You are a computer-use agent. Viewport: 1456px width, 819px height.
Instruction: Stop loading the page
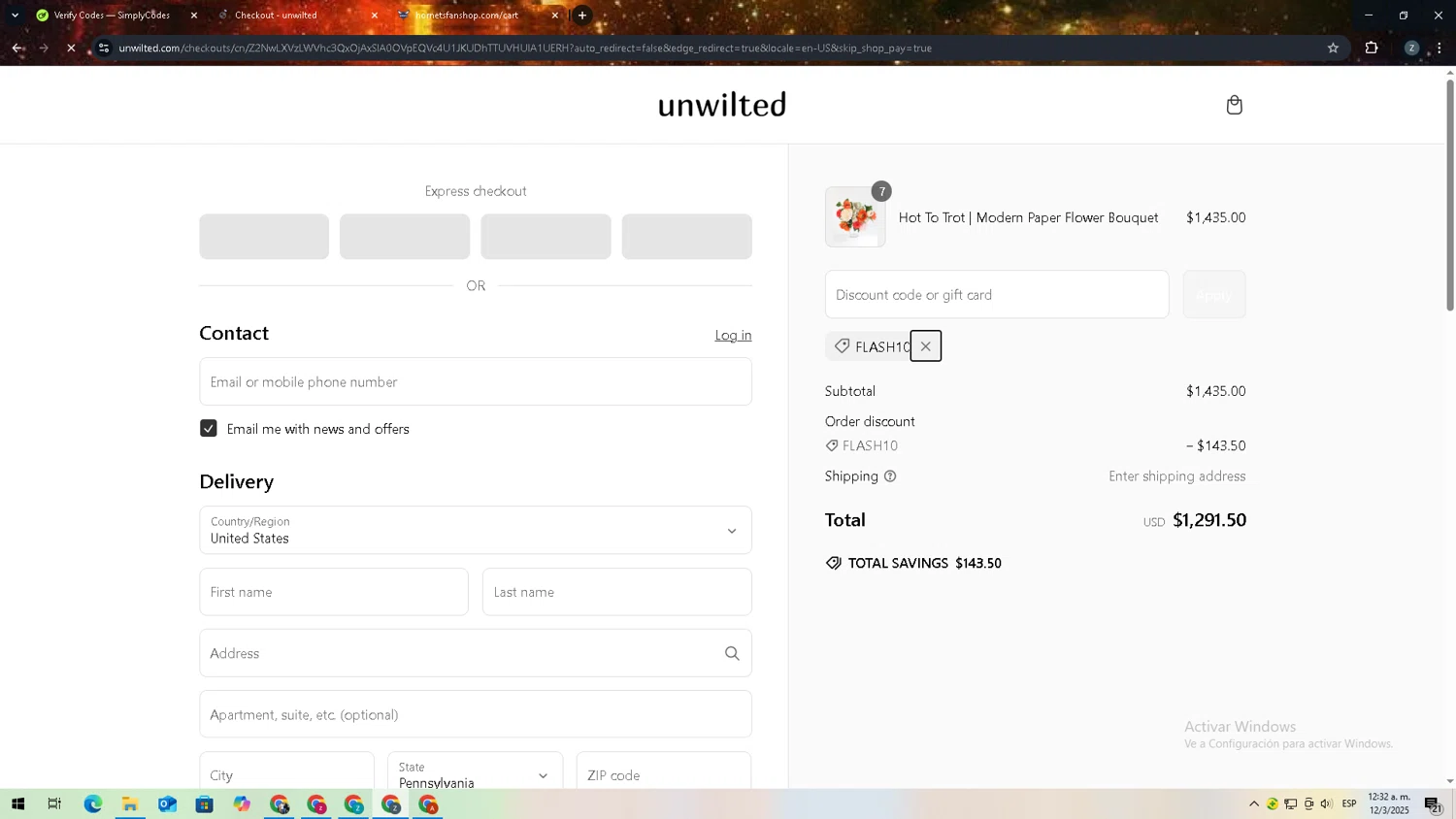click(71, 48)
